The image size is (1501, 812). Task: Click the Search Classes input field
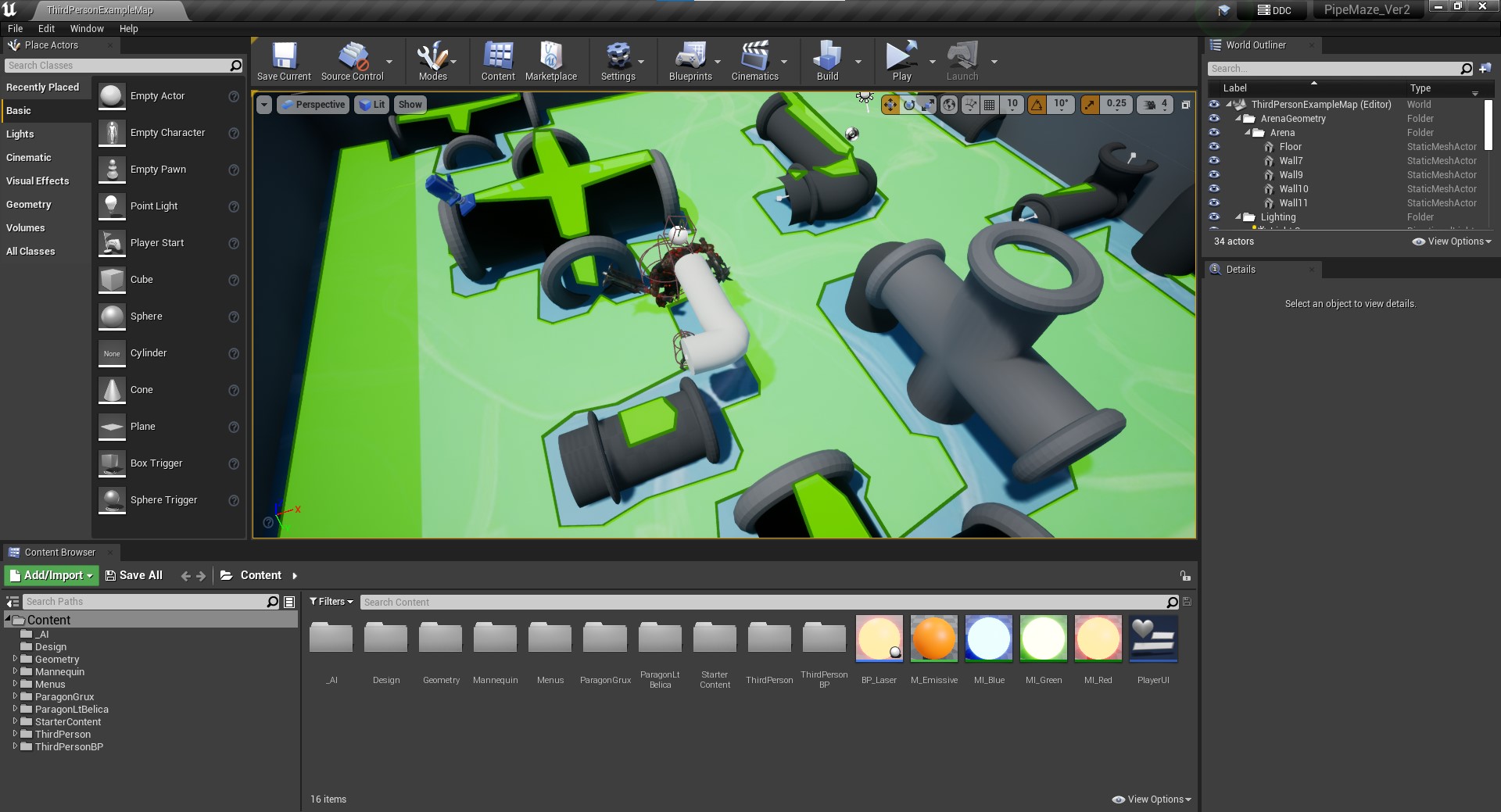[124, 66]
